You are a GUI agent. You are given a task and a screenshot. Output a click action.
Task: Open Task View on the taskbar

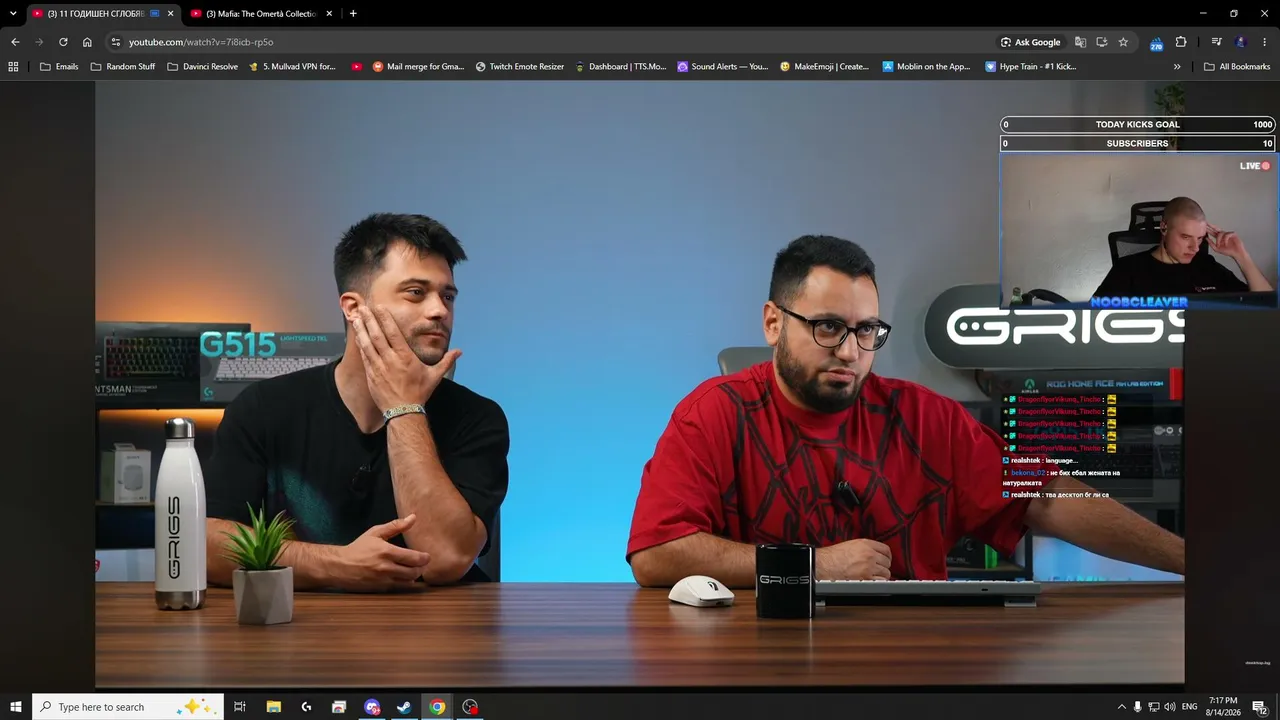coord(240,707)
